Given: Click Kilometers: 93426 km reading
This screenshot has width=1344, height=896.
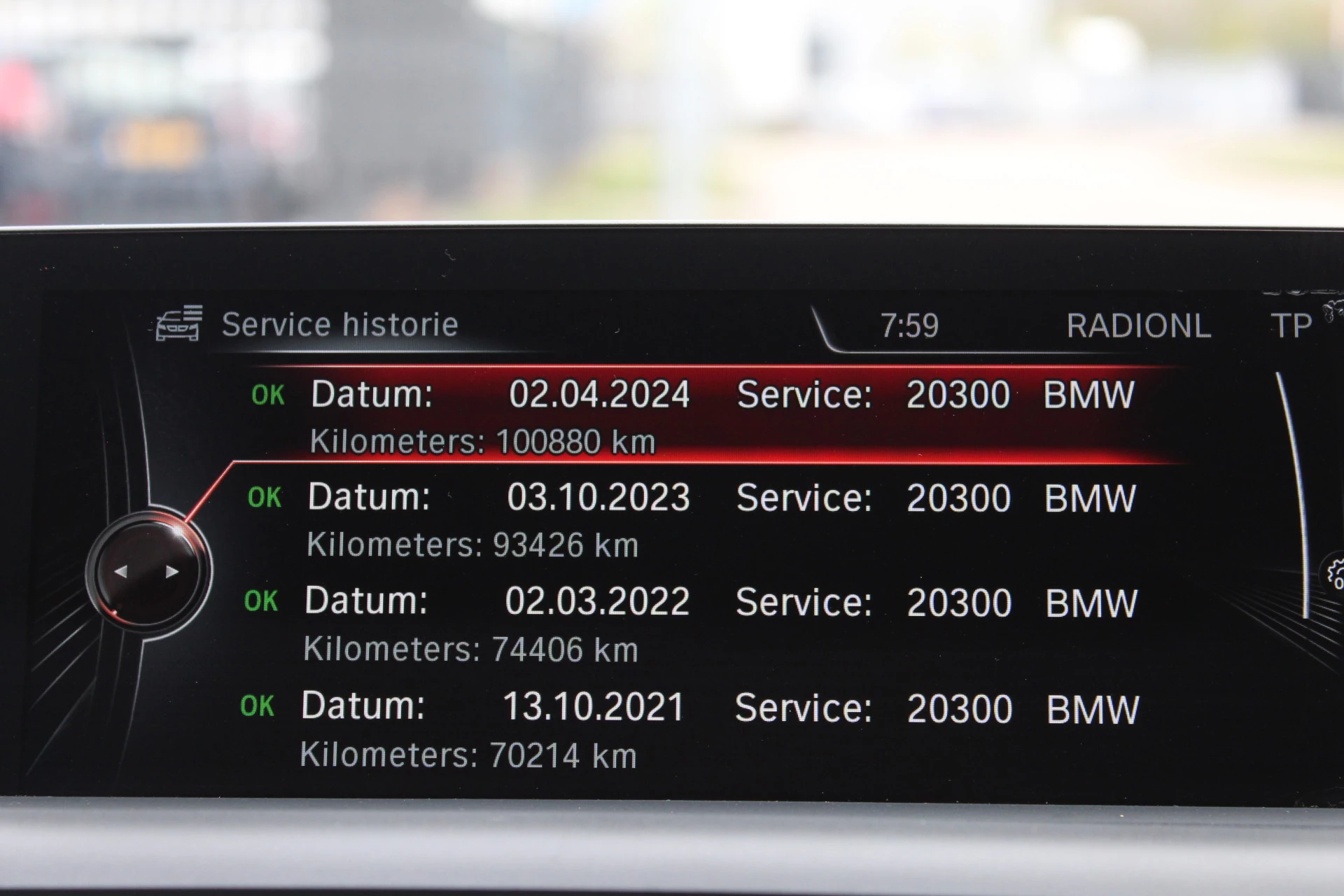Looking at the screenshot, I should 472,545.
